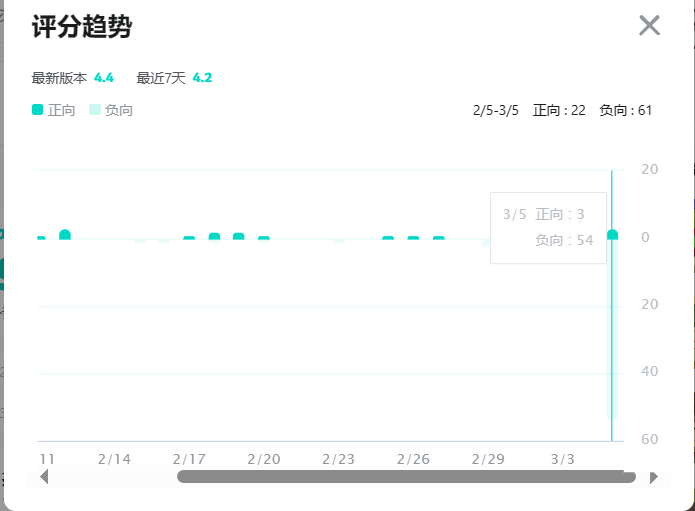
Task: Click the 2/26 positive bar
Action: [413, 238]
